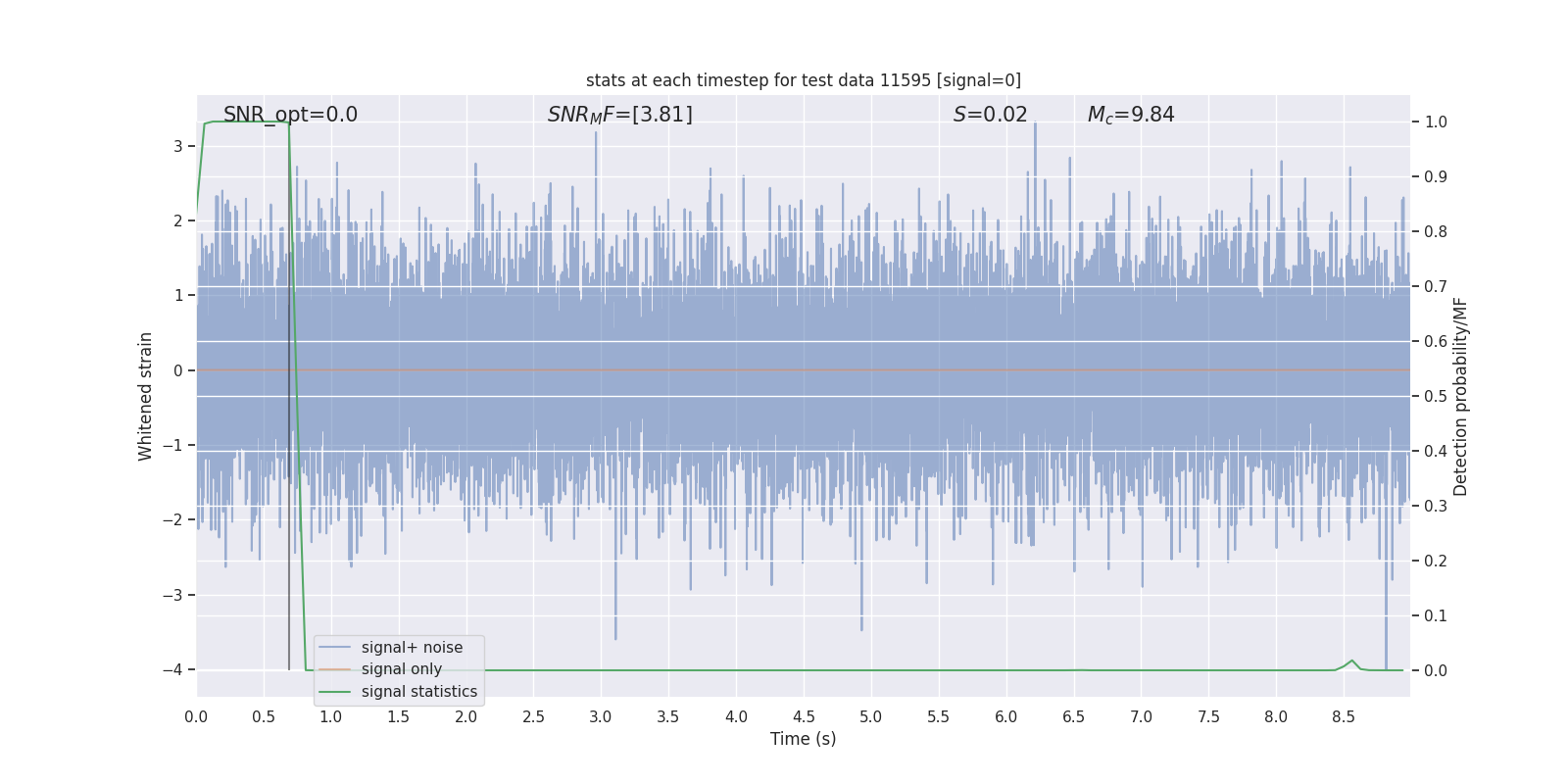
Task: Click the 1.0 tick on probability axis
Action: (x=1436, y=122)
